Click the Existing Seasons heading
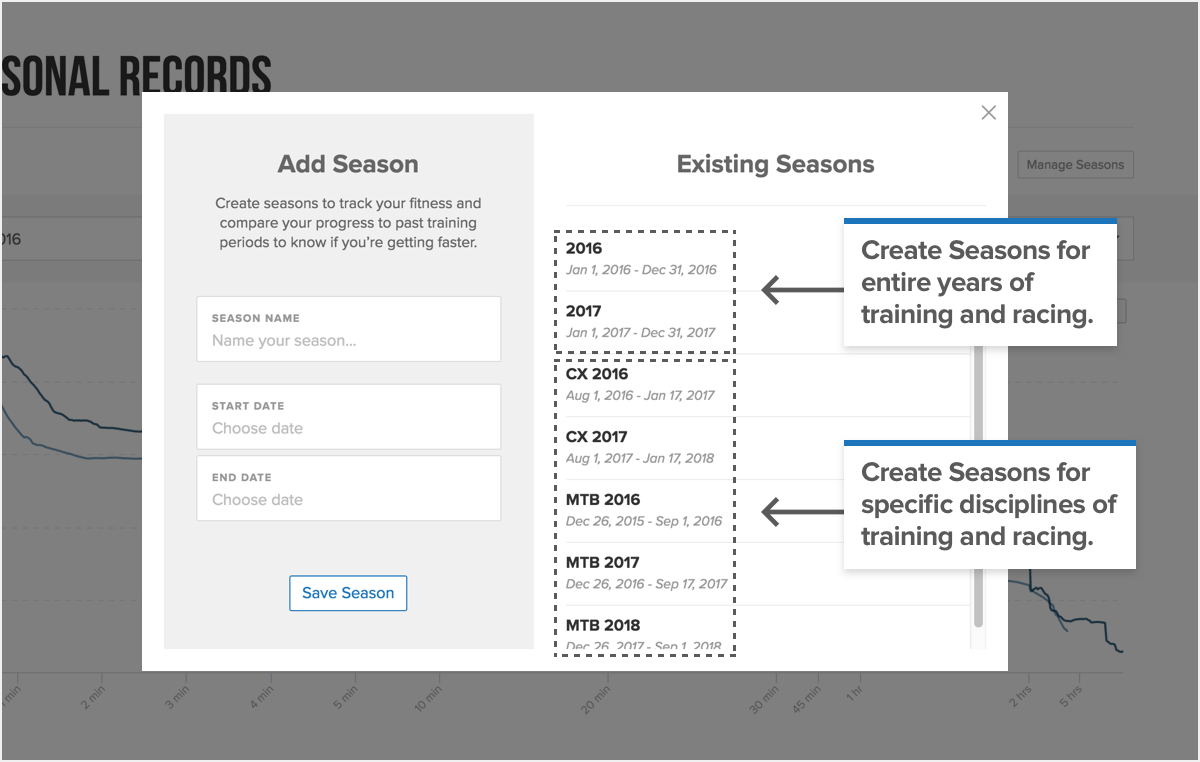The height and width of the screenshot is (762, 1200). (776, 164)
